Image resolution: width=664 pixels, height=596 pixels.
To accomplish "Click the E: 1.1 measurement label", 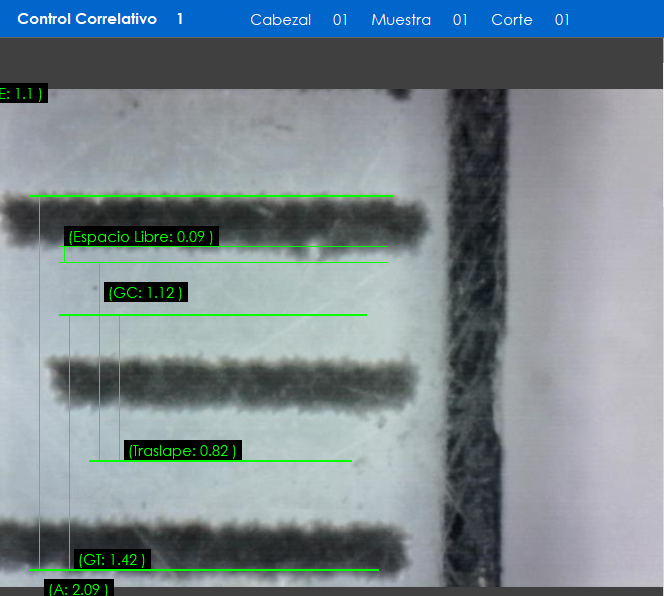I will 22,94.
